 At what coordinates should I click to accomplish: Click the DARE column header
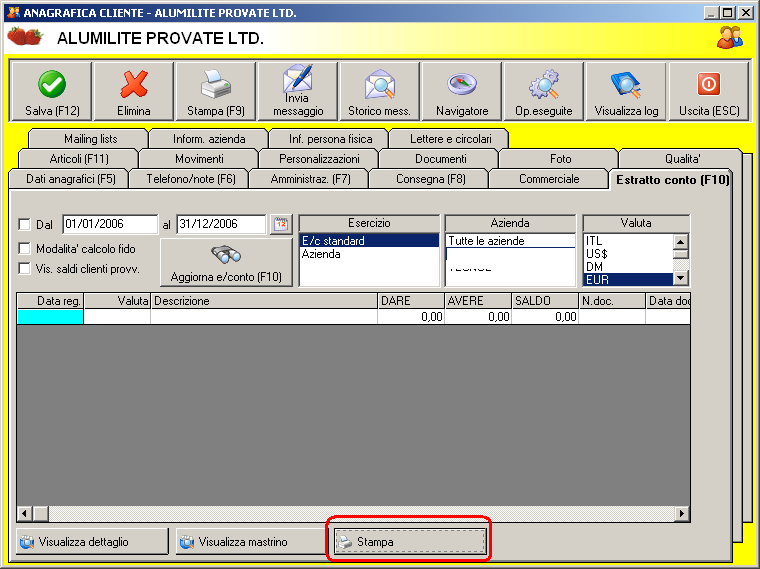pos(411,301)
